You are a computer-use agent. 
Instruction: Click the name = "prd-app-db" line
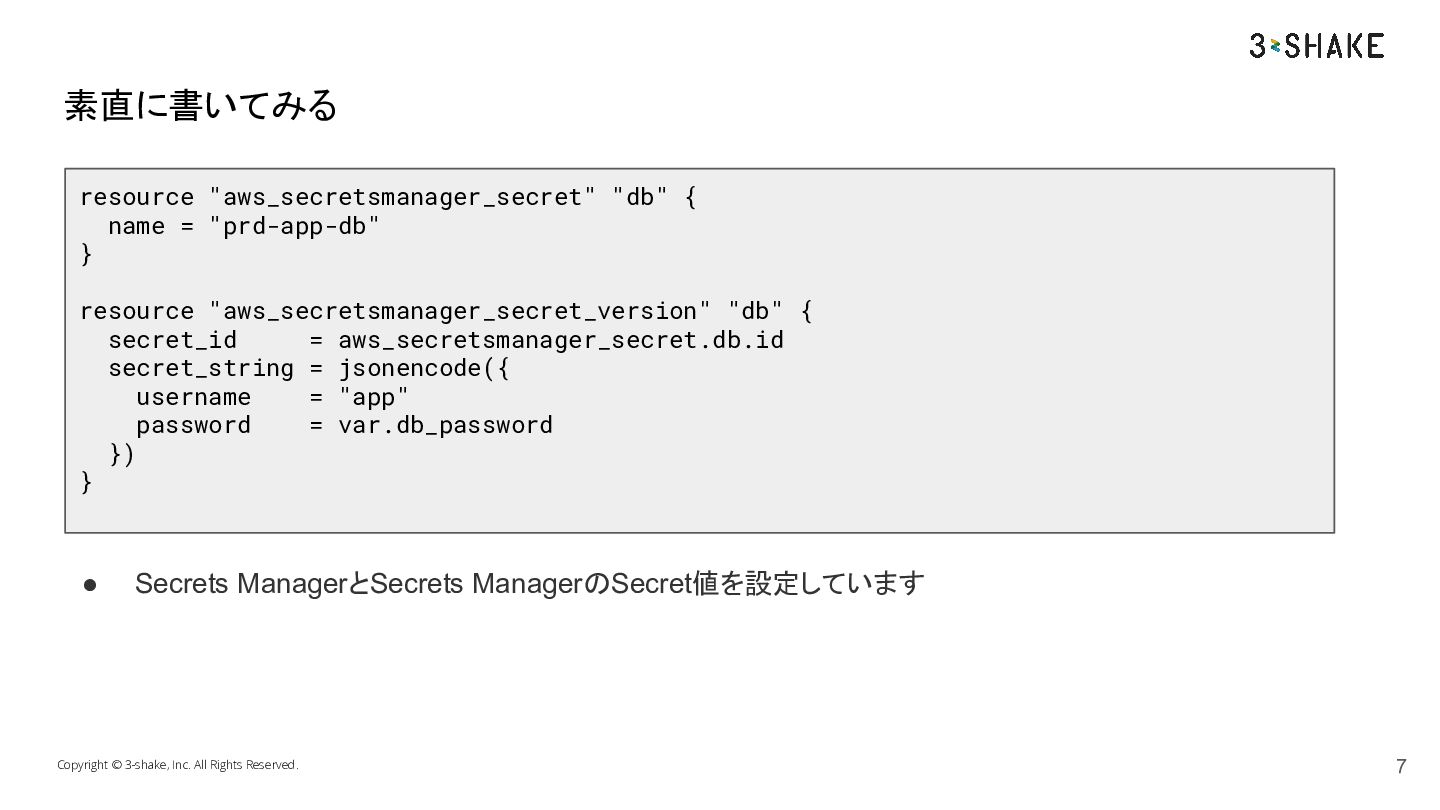244,226
